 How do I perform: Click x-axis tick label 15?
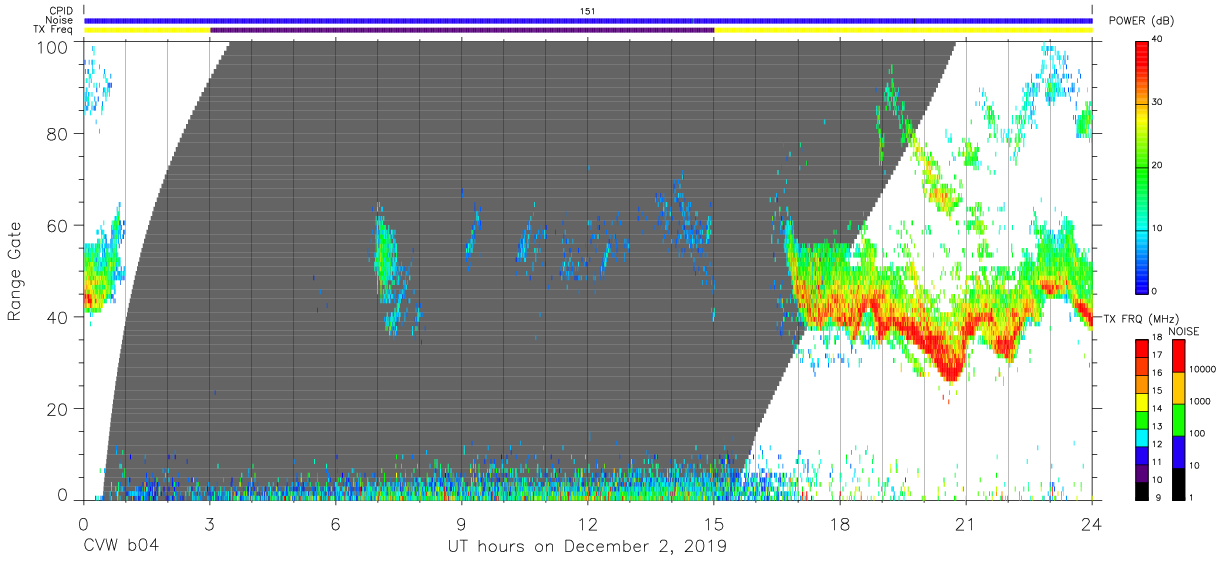point(714,523)
